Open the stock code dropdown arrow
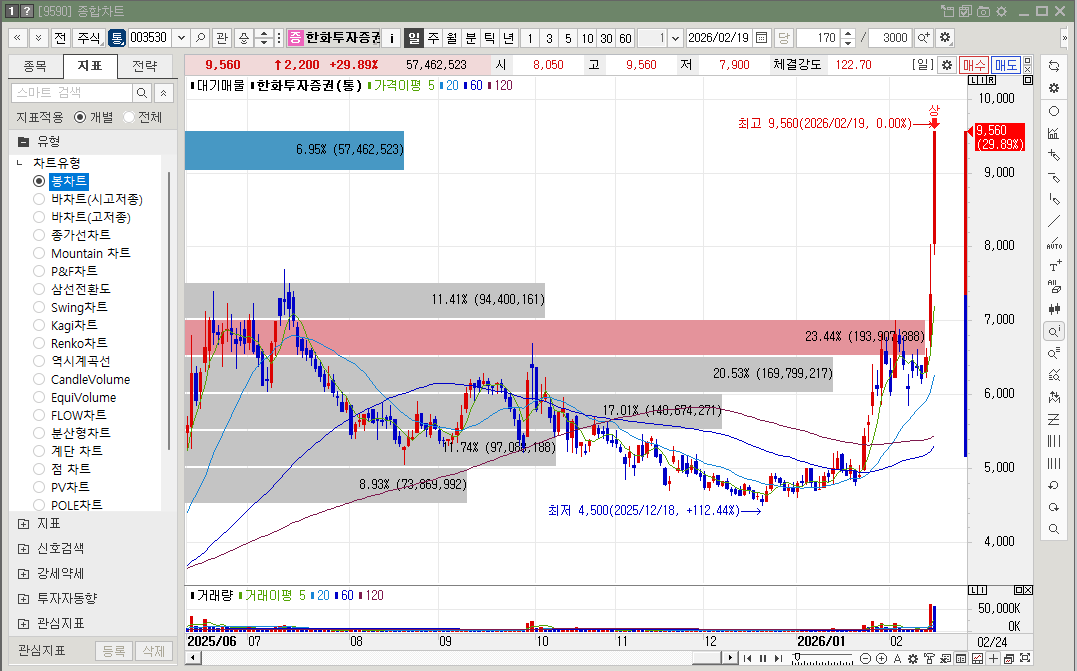Viewport: 1077px width, 671px height. coord(181,38)
